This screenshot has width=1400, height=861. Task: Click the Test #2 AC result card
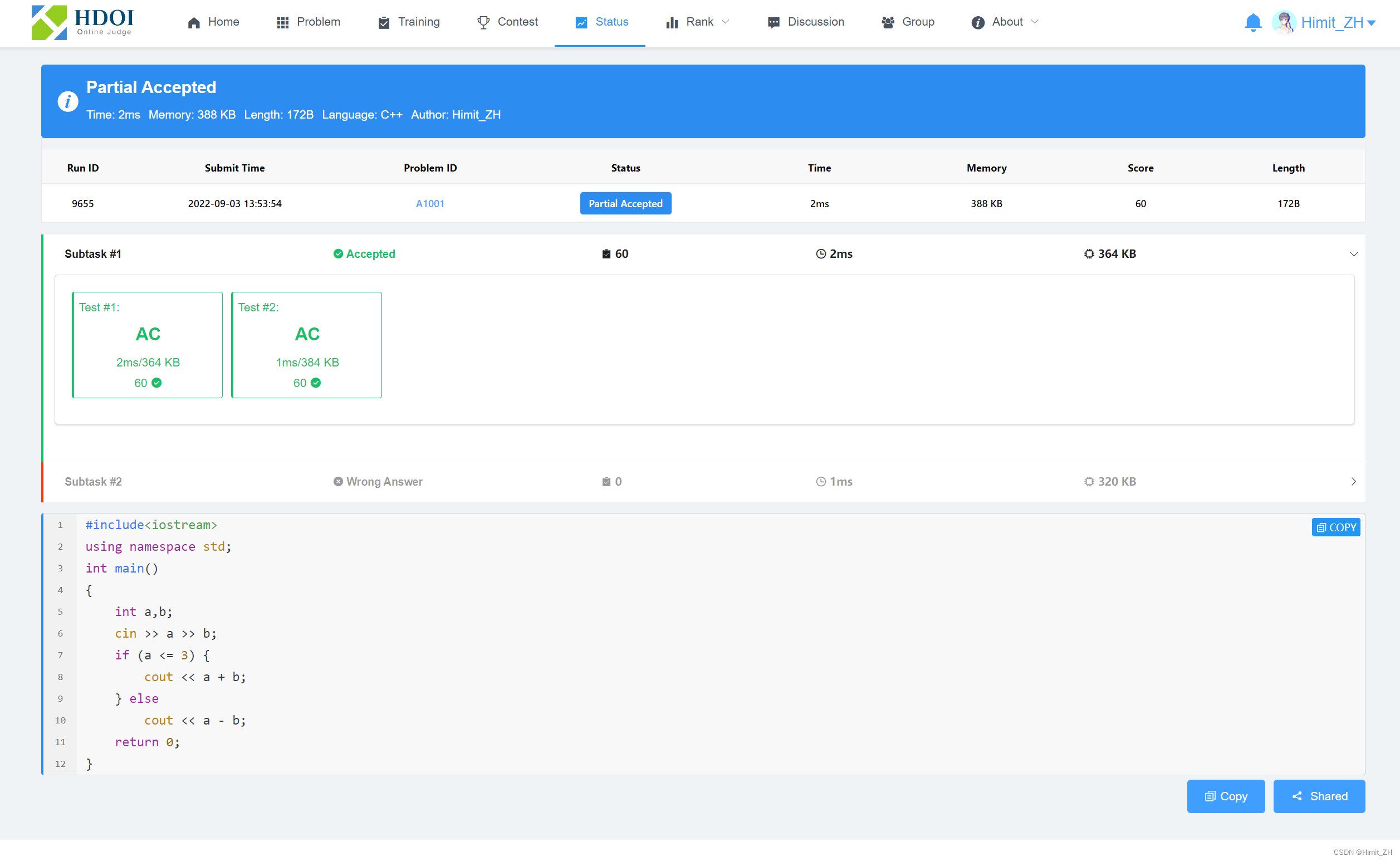pos(307,345)
